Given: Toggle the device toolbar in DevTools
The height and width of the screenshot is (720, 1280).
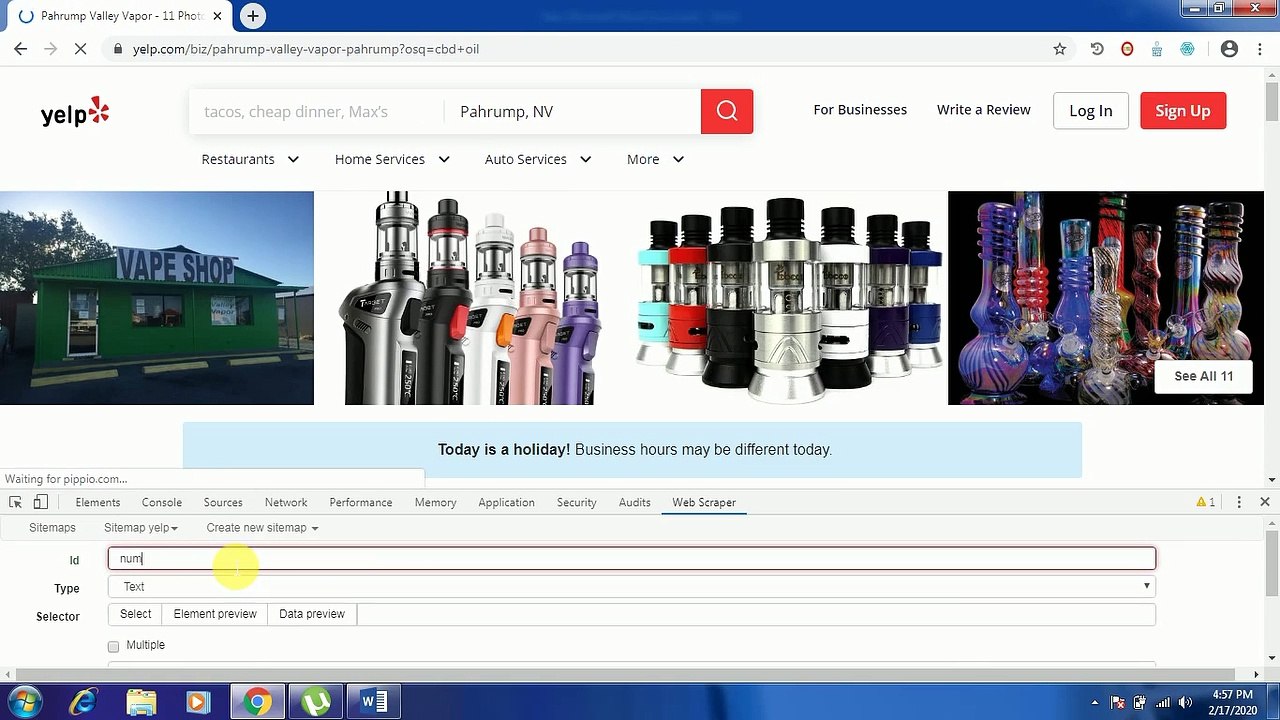Looking at the screenshot, I should point(40,502).
